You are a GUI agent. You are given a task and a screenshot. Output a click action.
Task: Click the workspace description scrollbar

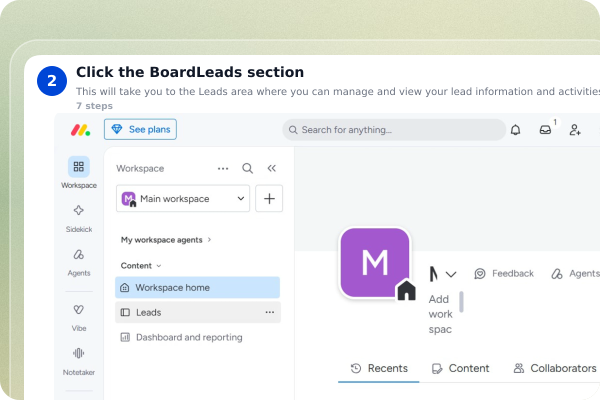point(461,302)
